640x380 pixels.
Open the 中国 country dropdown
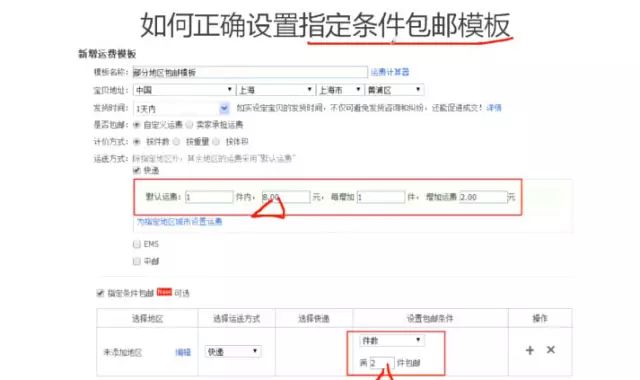[184, 90]
